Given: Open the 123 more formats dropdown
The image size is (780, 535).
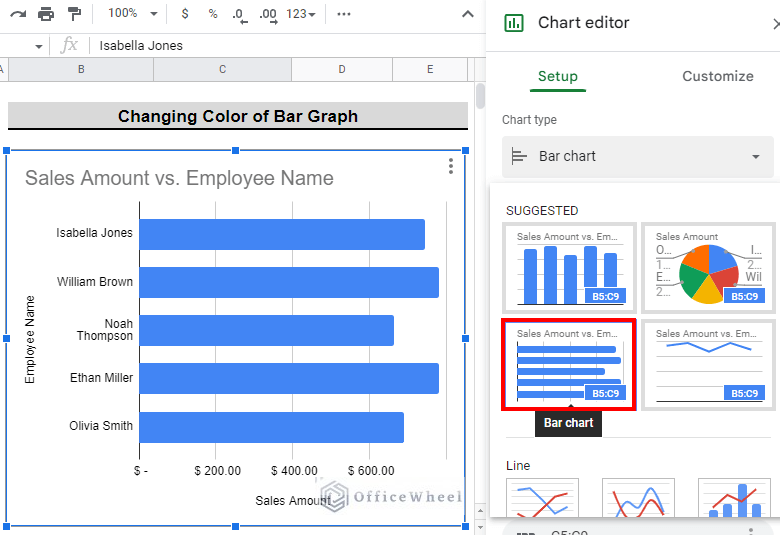Looking at the screenshot, I should point(300,14).
